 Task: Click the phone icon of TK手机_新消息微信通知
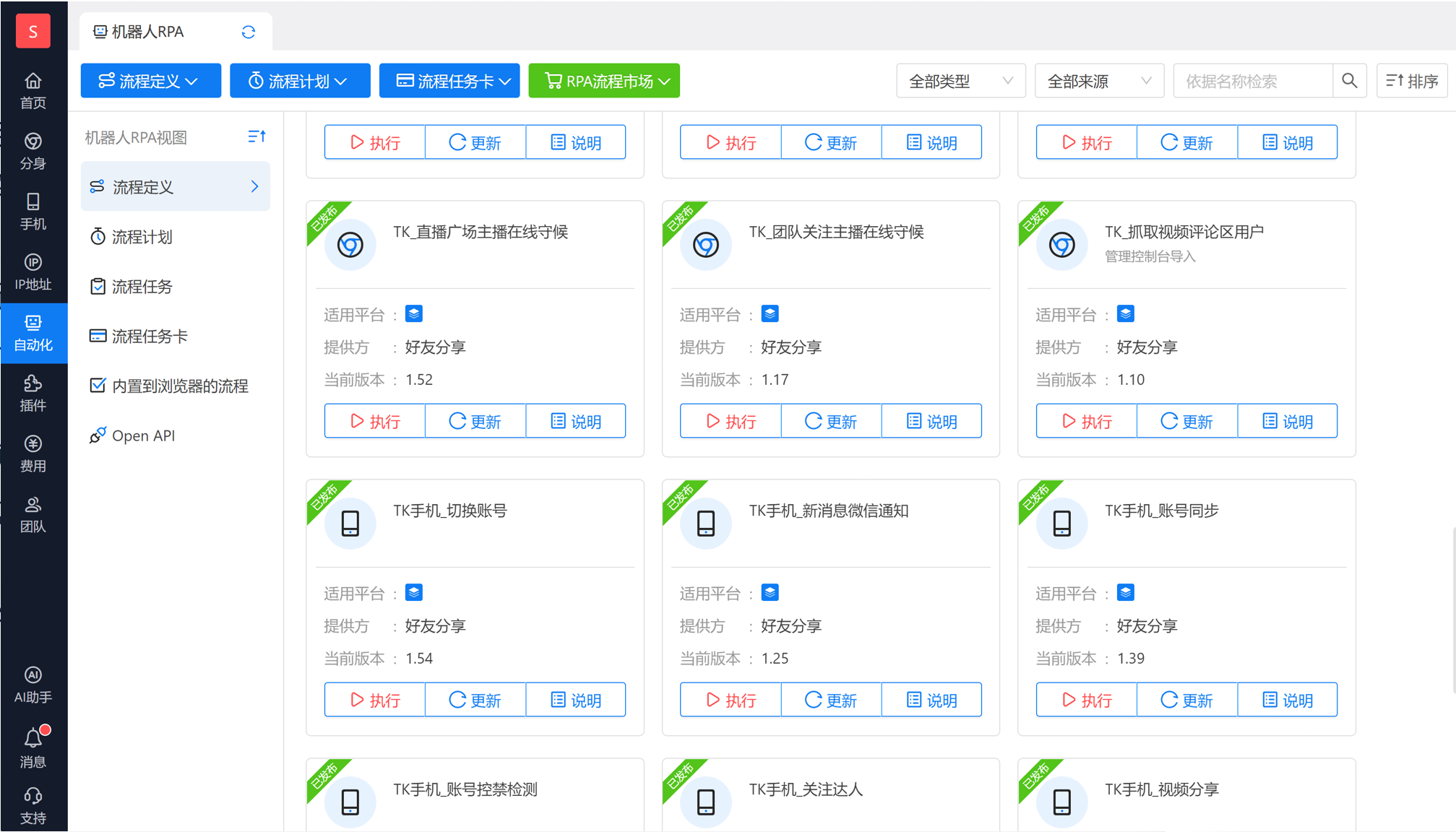[706, 524]
